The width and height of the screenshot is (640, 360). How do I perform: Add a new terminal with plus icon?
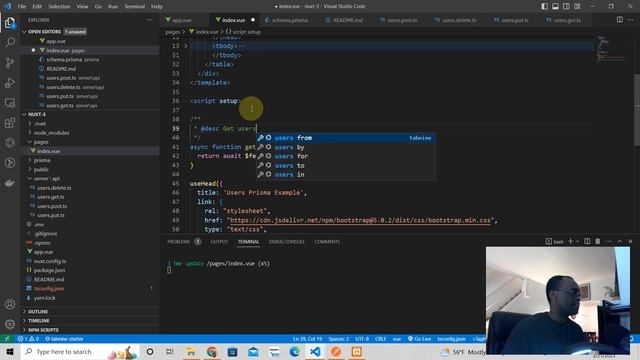coord(570,241)
